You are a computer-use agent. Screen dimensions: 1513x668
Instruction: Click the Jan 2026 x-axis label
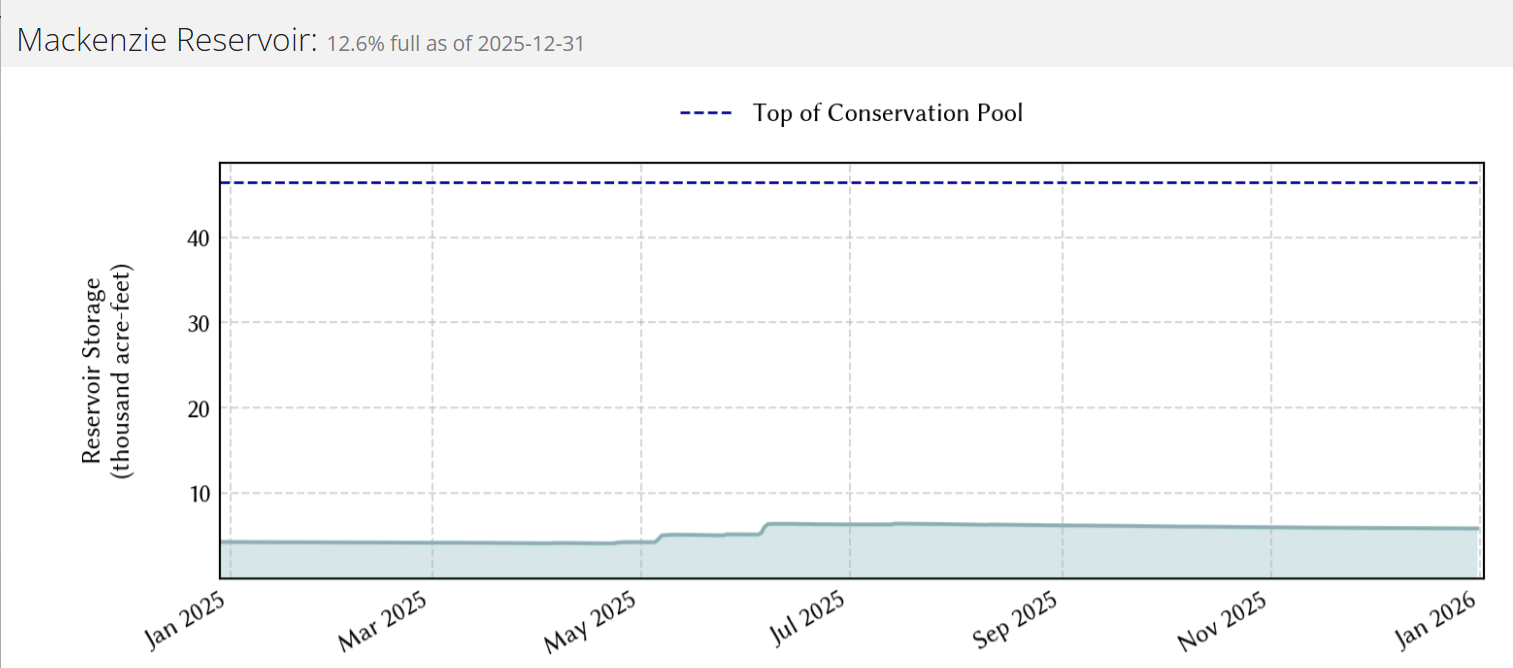pyautogui.click(x=1440, y=620)
